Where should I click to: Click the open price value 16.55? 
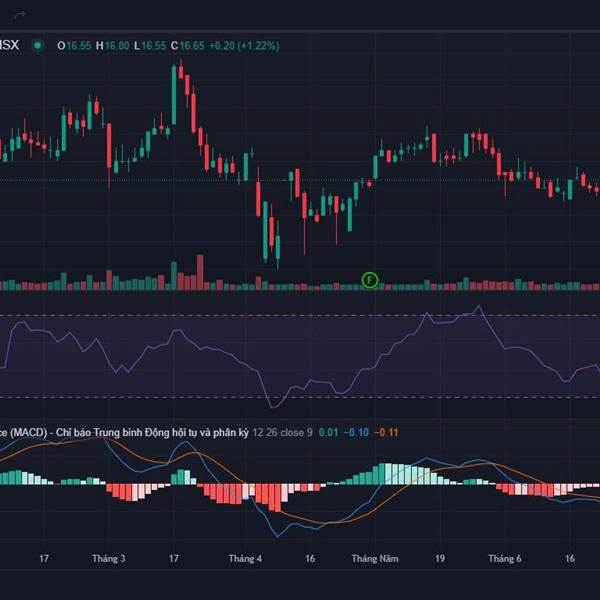(79, 46)
